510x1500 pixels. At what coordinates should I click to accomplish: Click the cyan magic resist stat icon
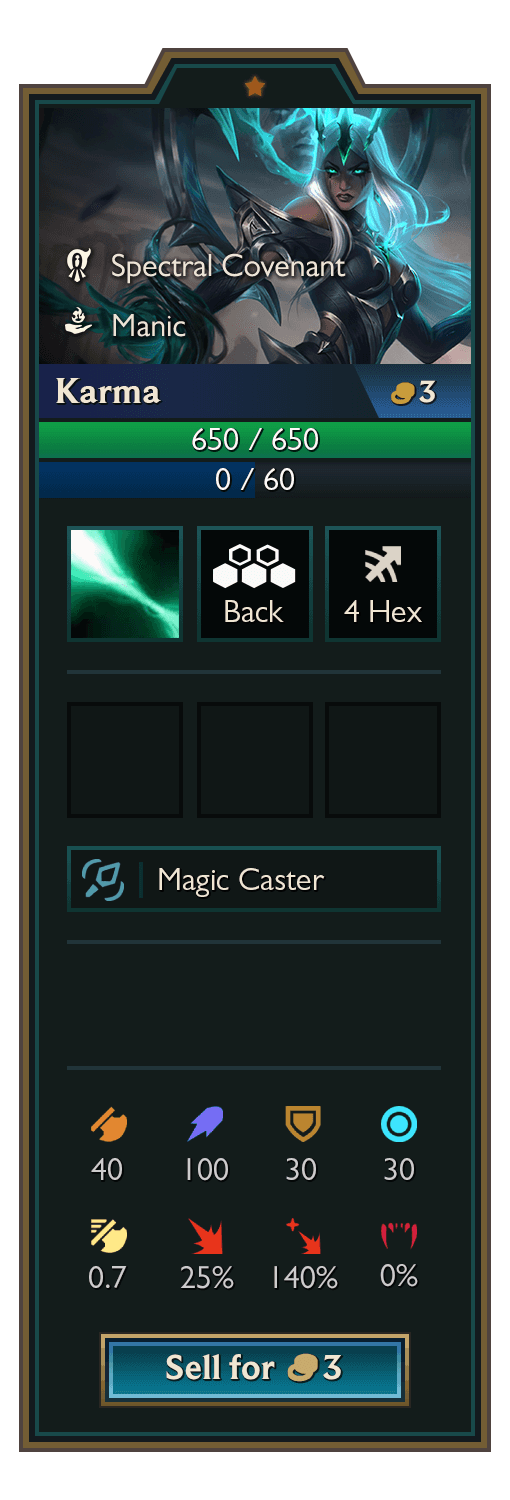(x=399, y=1125)
